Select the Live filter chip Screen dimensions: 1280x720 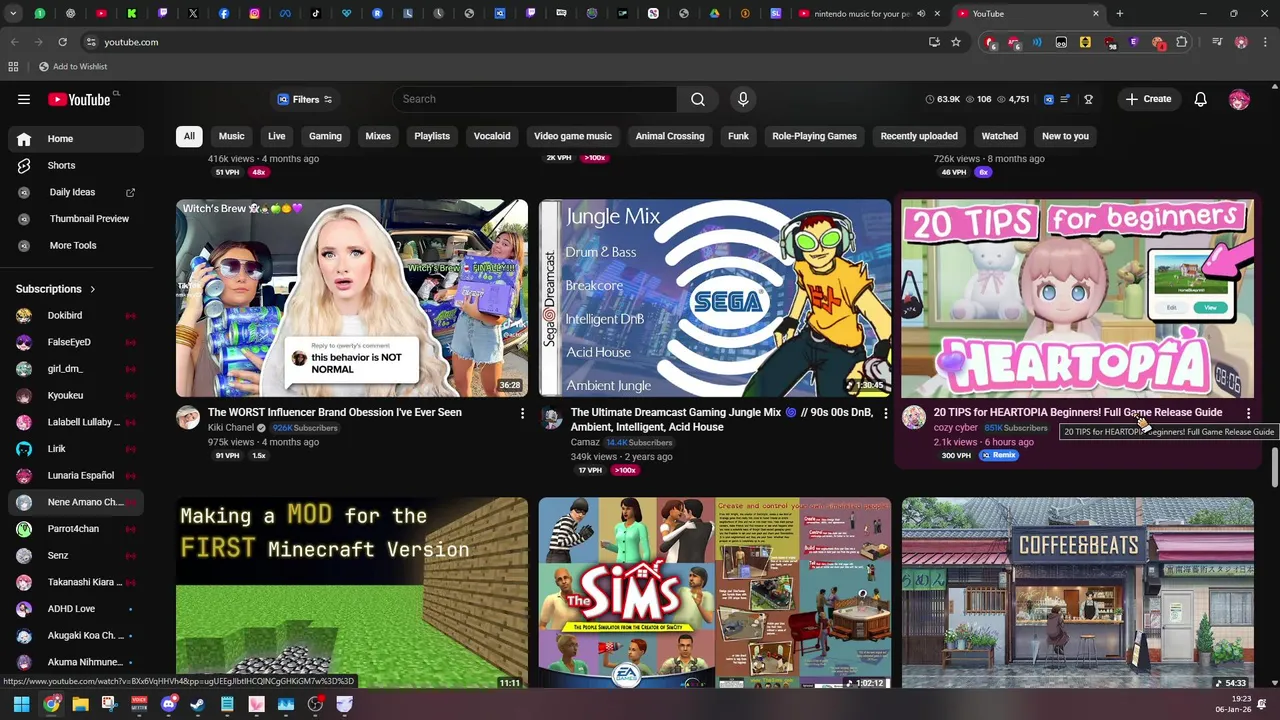tap(276, 136)
